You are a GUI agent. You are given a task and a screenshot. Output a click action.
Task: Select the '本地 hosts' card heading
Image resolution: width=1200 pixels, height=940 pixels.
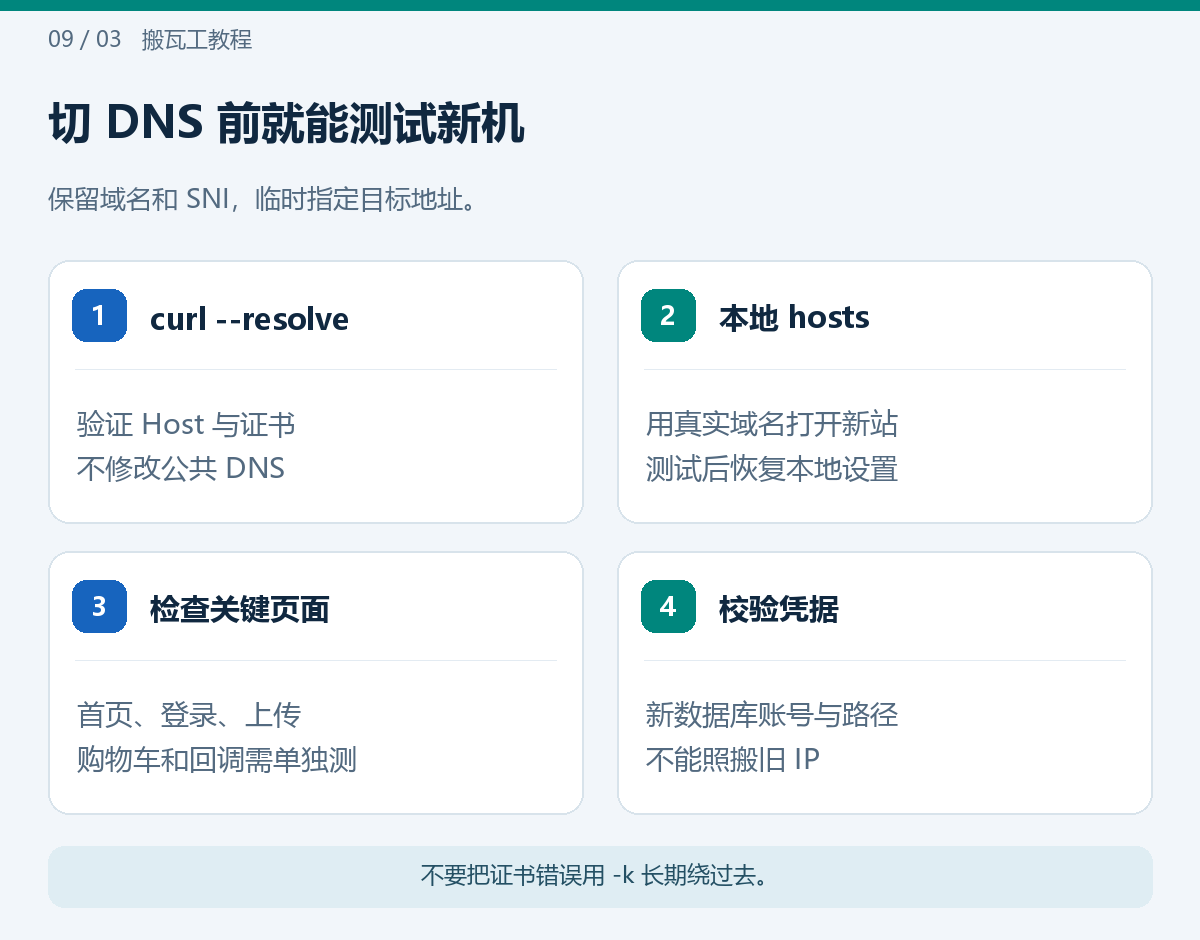click(x=794, y=317)
